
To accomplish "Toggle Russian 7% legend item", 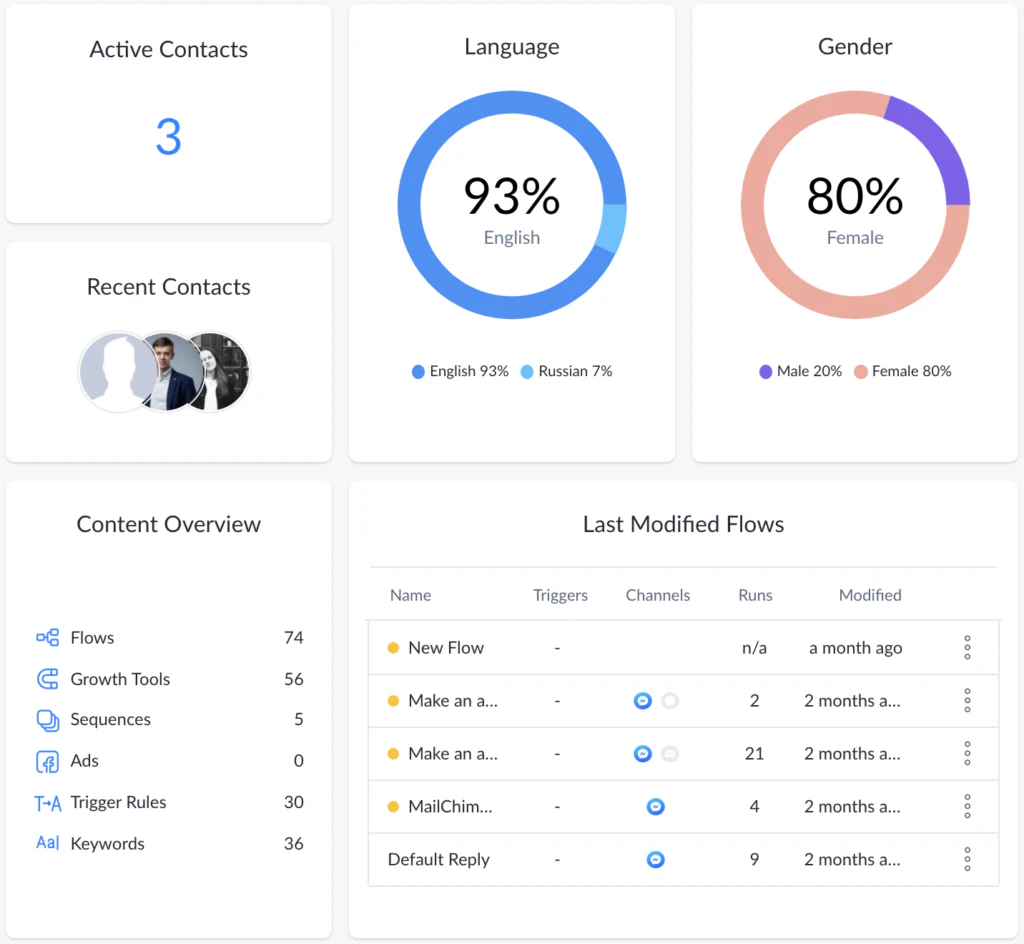I will click(x=566, y=371).
